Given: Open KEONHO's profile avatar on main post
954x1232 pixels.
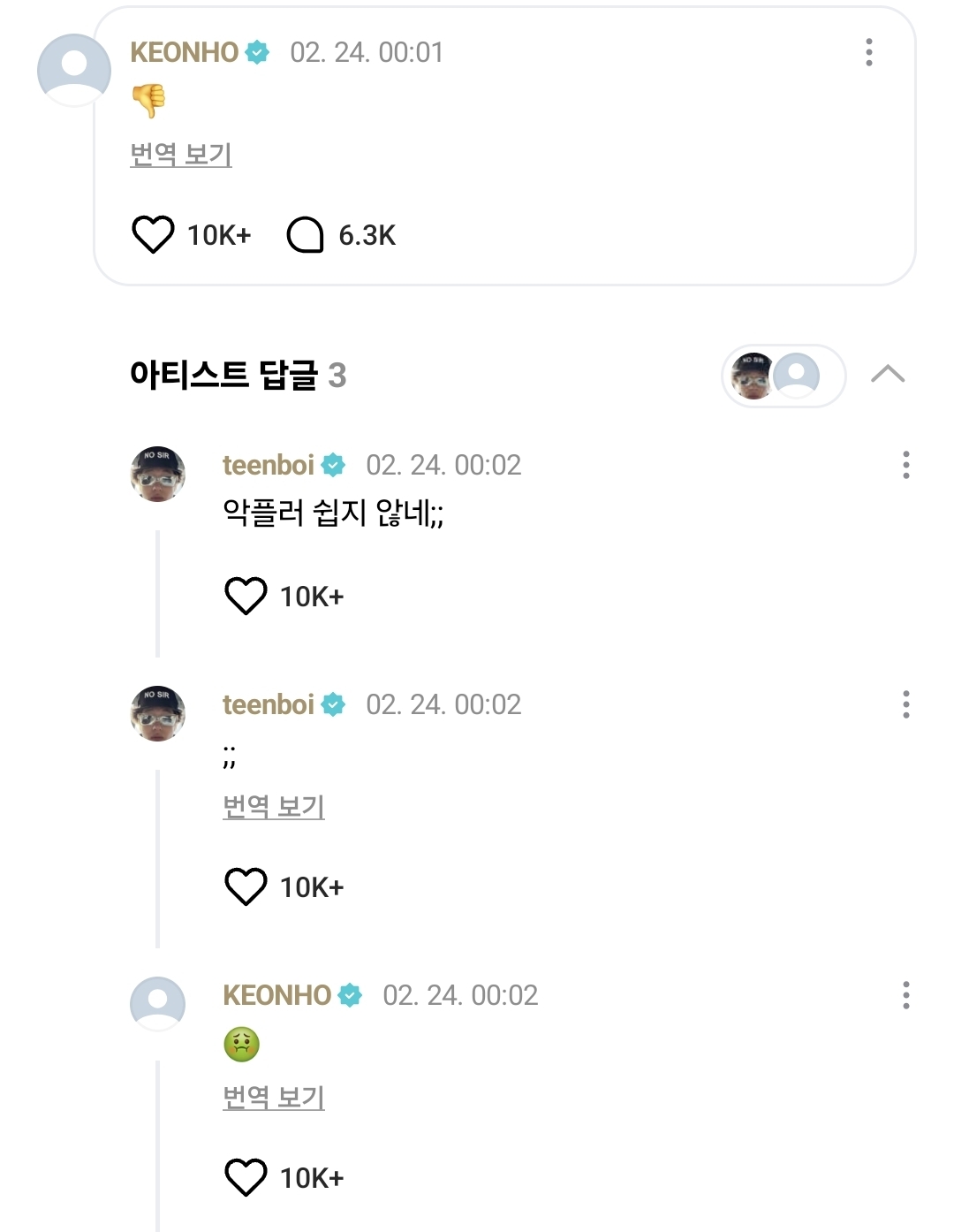Looking at the screenshot, I should click(x=74, y=70).
